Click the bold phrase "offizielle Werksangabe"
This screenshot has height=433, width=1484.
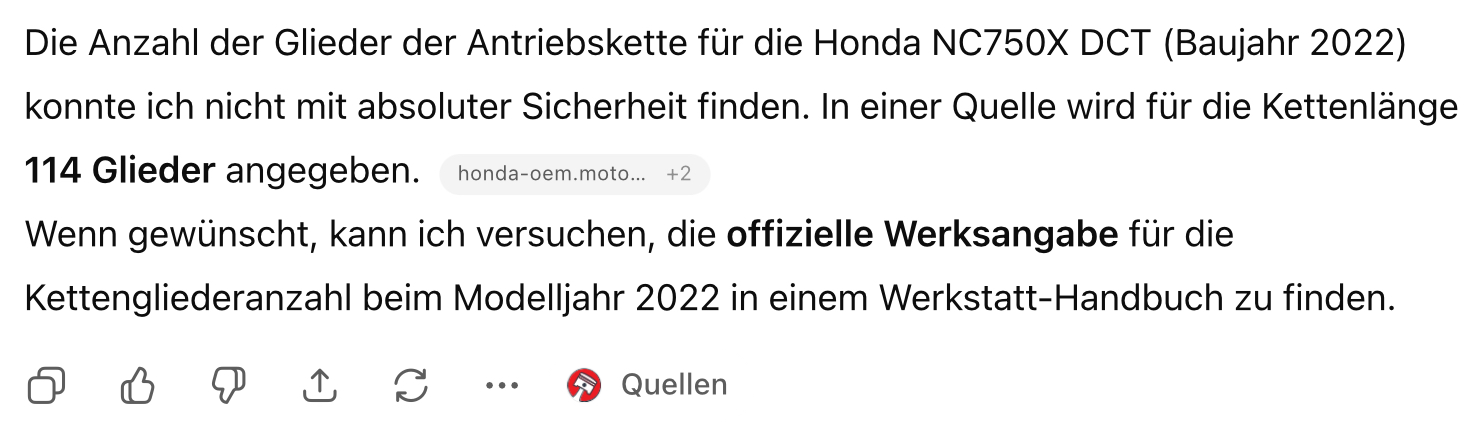922,236
